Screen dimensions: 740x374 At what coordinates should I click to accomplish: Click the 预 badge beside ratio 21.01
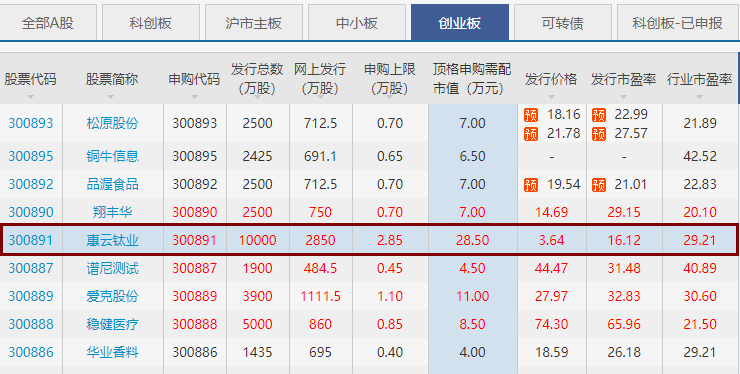point(599,185)
